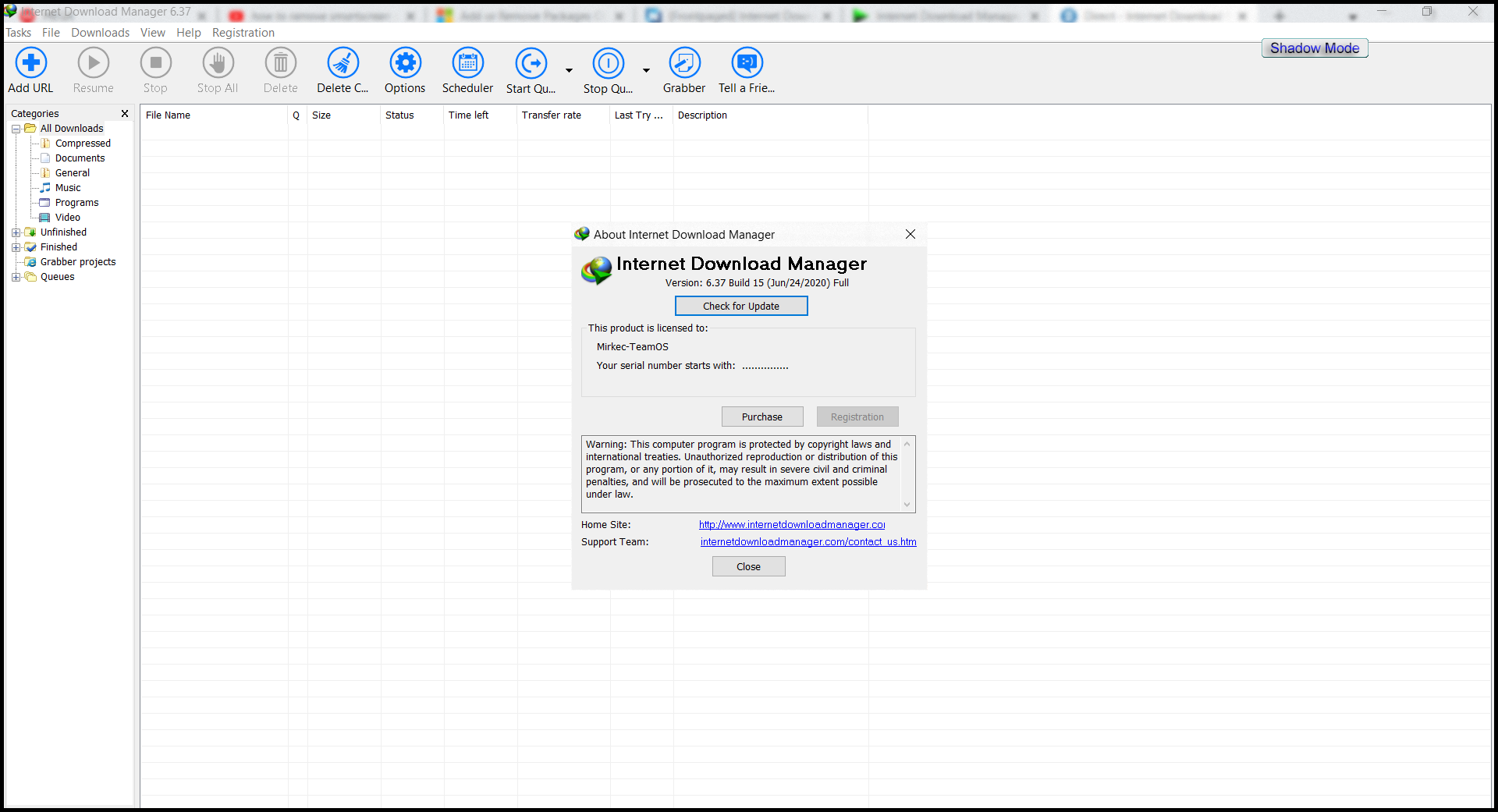Screen dimensions: 1498x812
Task: Click Check for Update button
Action: pyautogui.click(x=741, y=307)
